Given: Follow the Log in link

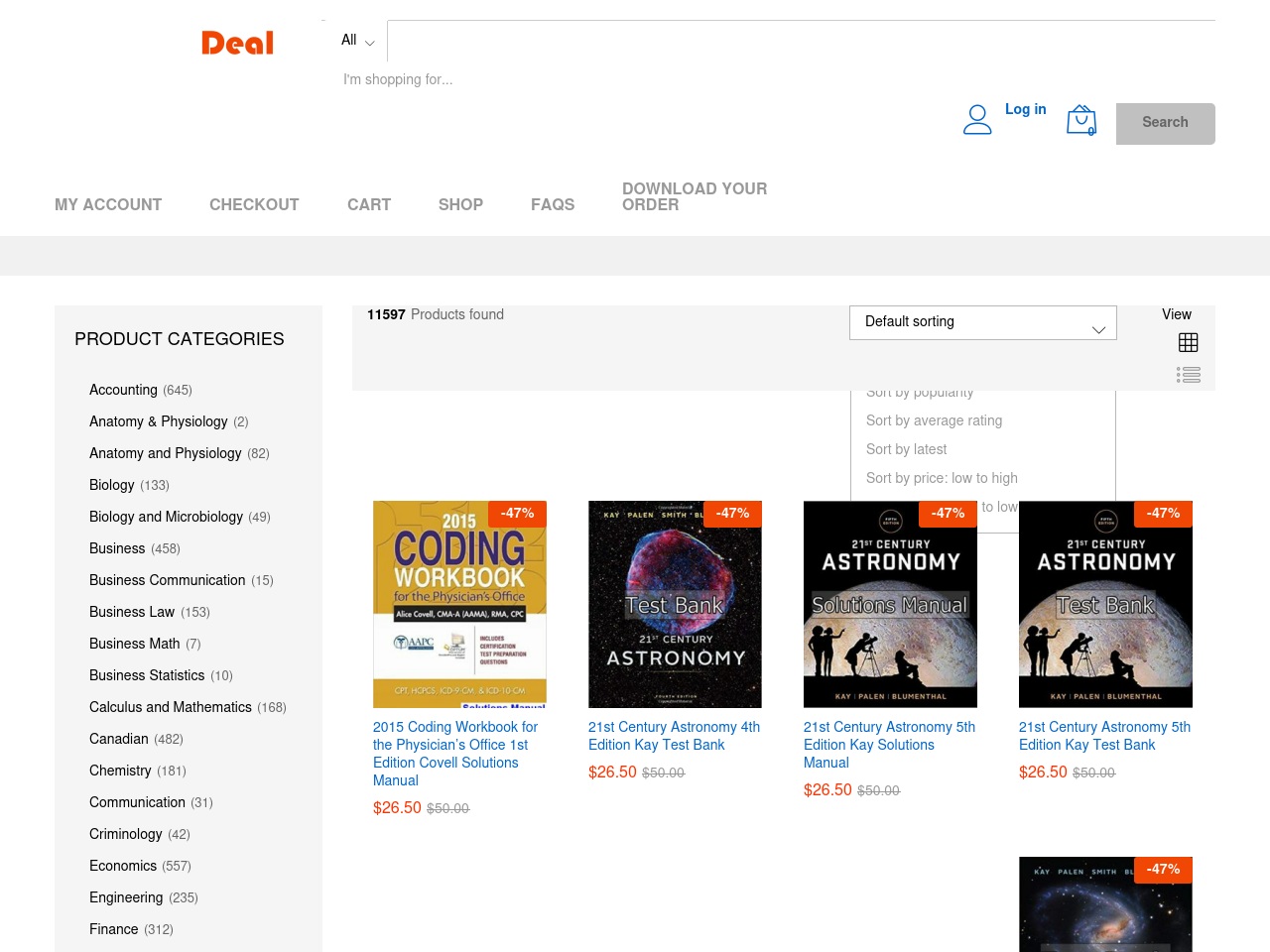Looking at the screenshot, I should (1025, 109).
